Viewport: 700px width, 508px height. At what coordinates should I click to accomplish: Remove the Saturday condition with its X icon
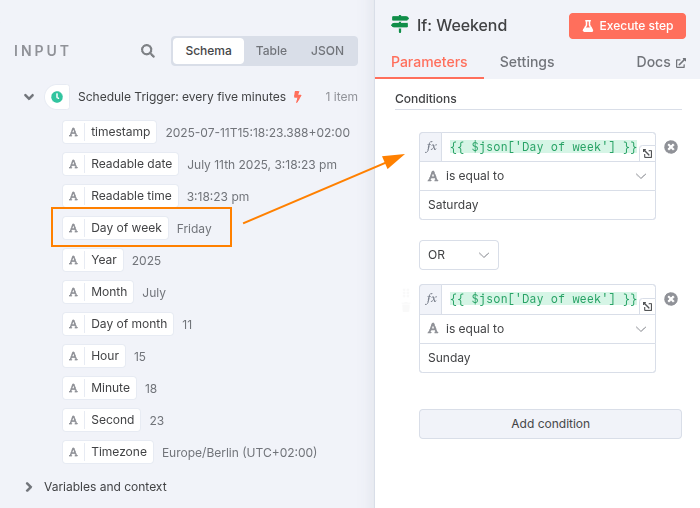[671, 147]
